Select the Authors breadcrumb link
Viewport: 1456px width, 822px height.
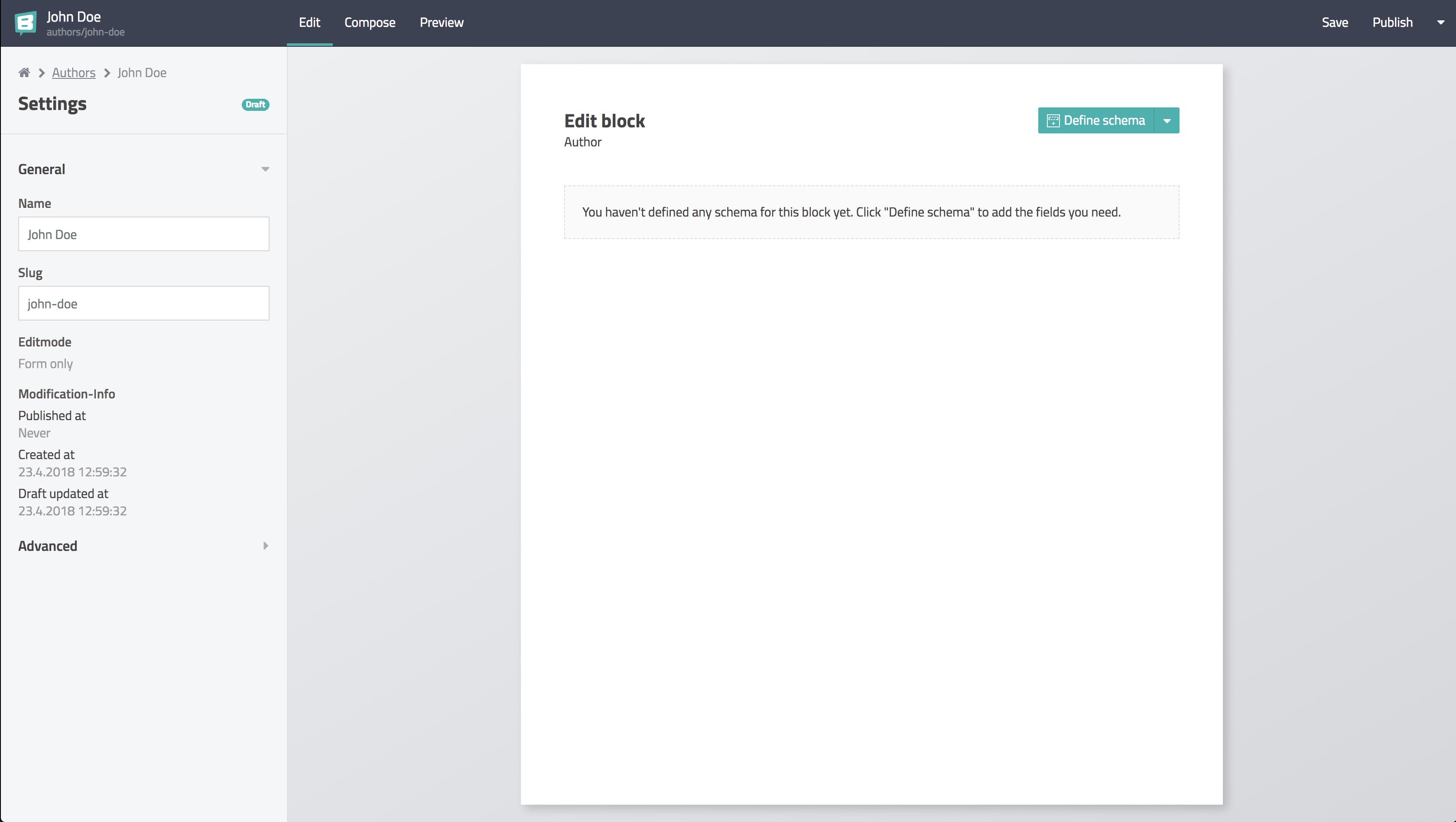pos(73,72)
